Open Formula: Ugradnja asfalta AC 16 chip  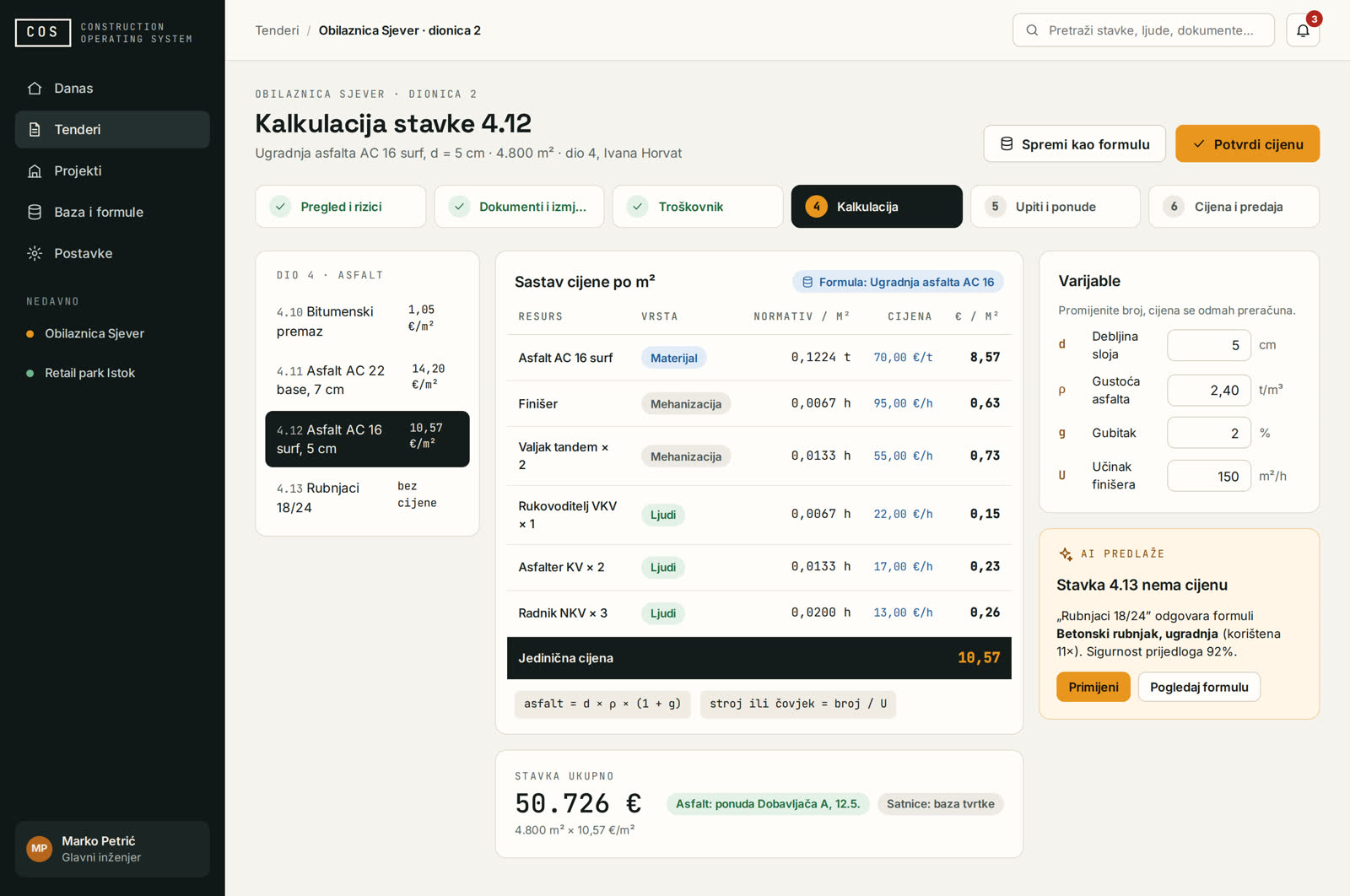pyautogui.click(x=898, y=282)
